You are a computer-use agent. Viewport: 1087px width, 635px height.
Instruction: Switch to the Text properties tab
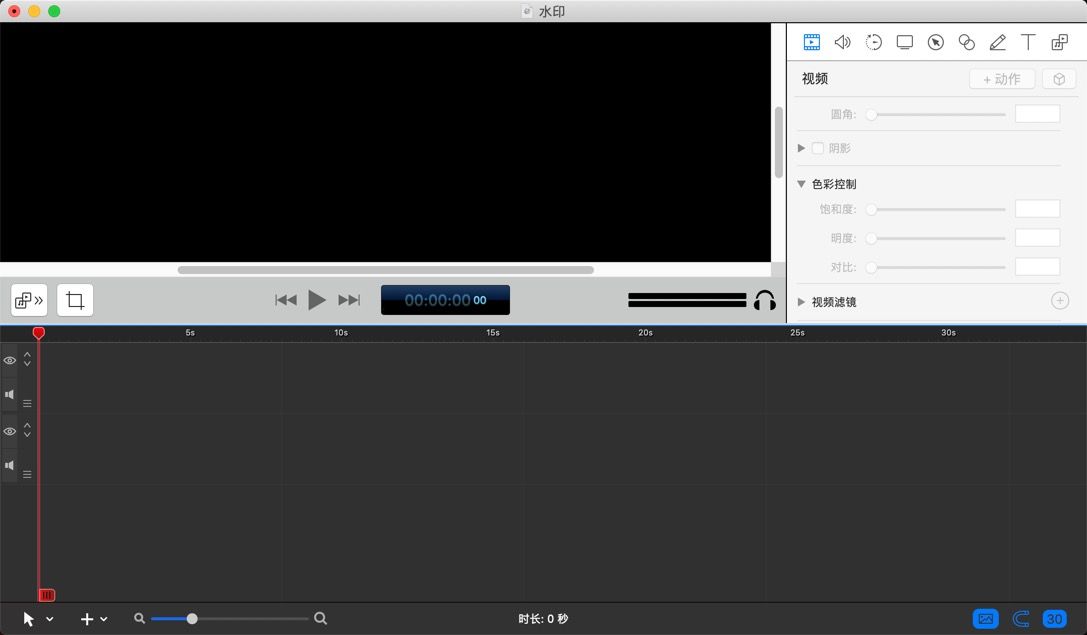point(1028,42)
